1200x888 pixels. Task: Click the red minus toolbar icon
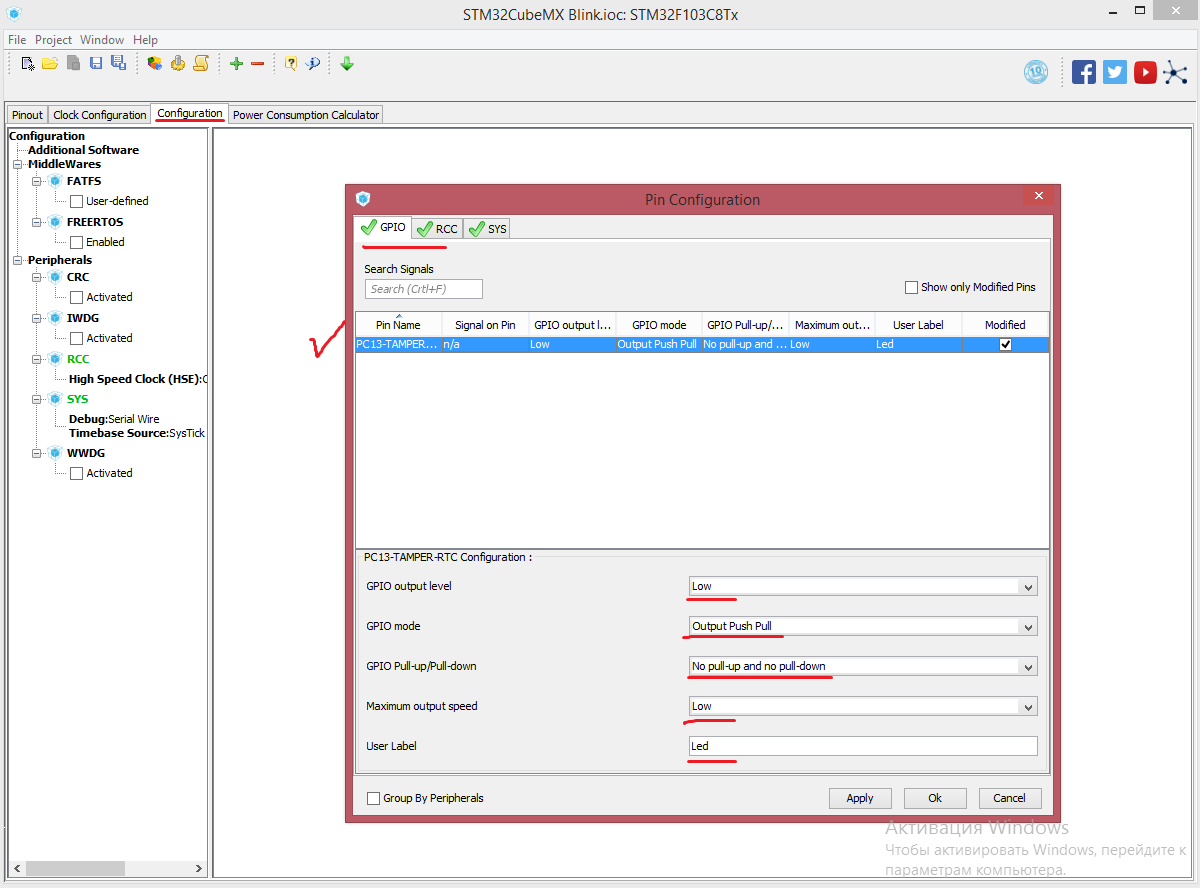(257, 64)
